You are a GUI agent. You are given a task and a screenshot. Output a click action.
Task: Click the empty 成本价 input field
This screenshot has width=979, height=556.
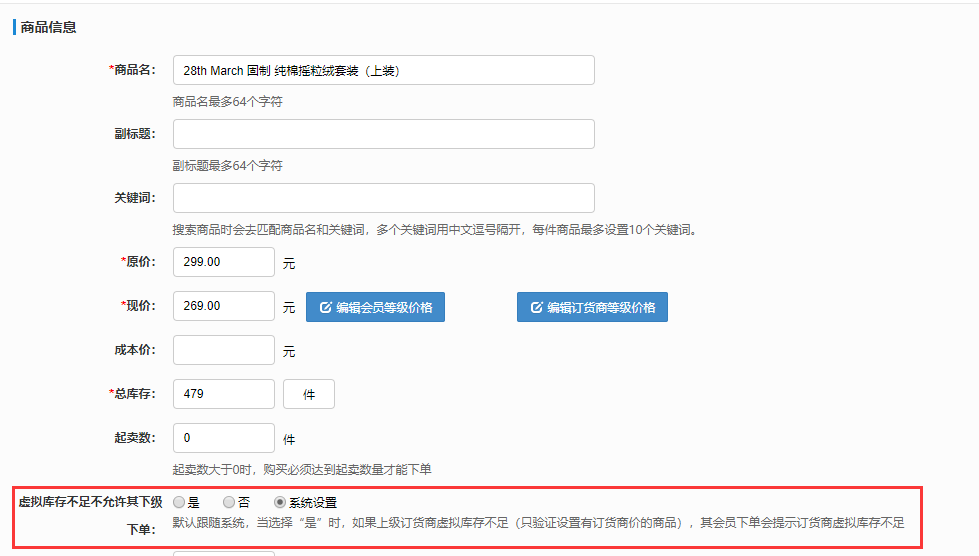tap(224, 350)
